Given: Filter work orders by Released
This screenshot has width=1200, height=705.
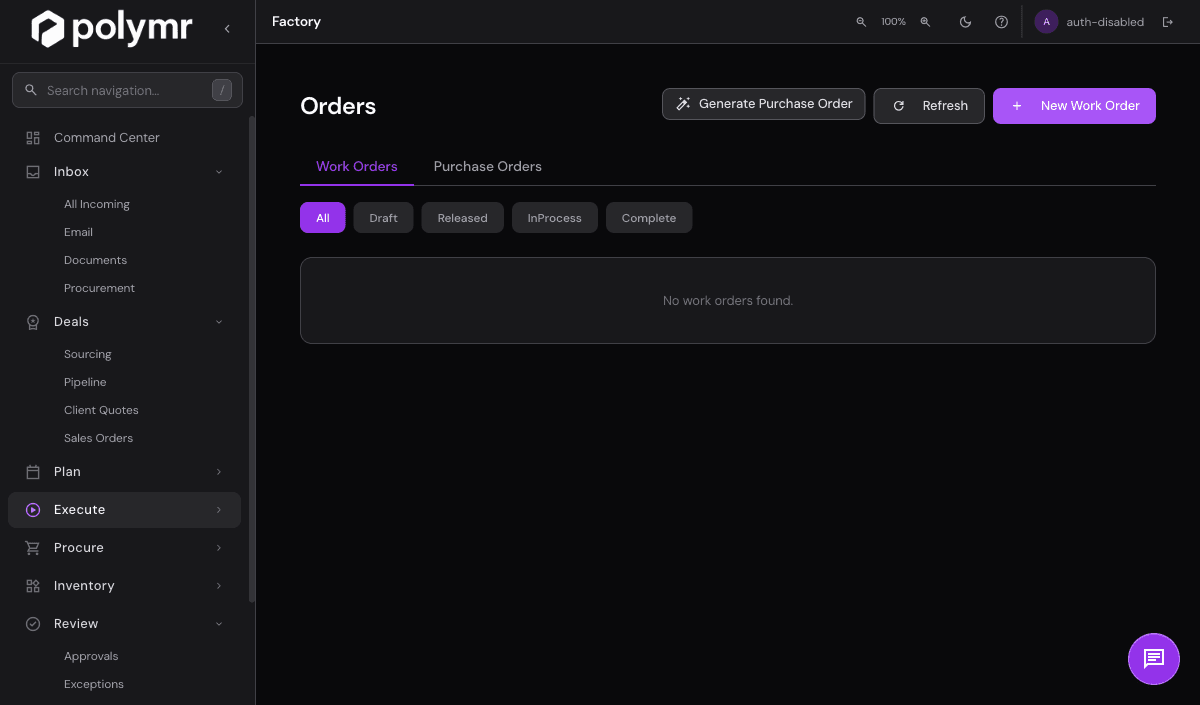Looking at the screenshot, I should click(463, 218).
